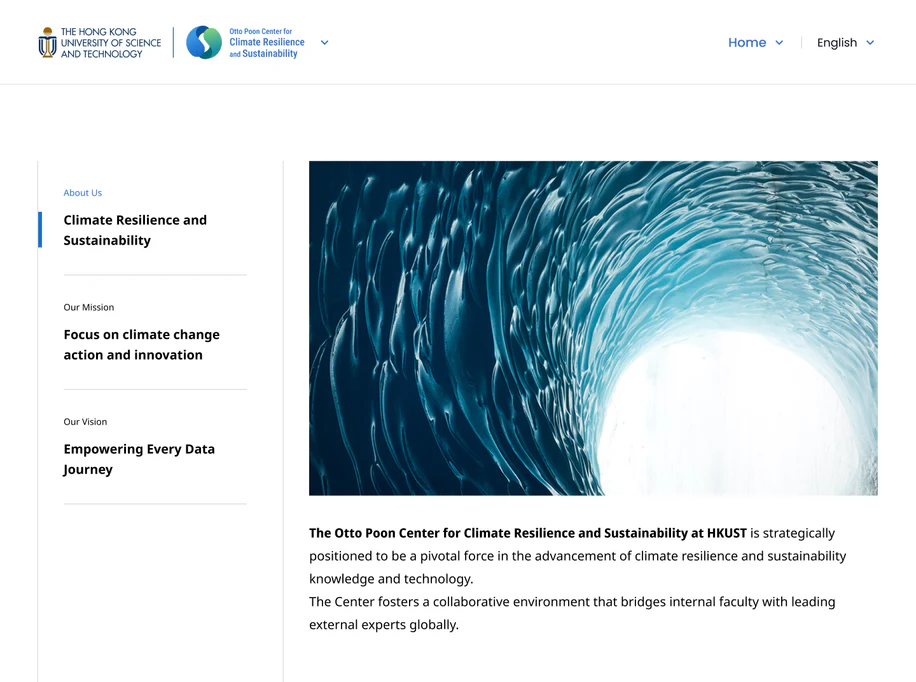Screen dimensions: 916x682
Task: Click the bold Otto Poon Center paragraph heading
Action: click(528, 533)
